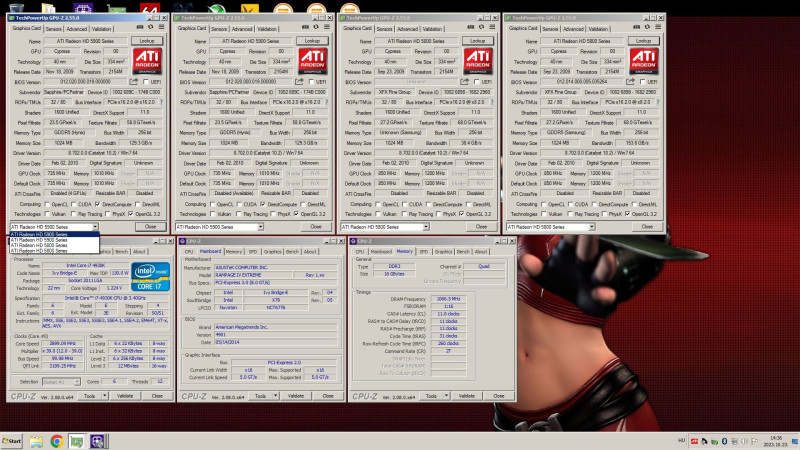The height and width of the screenshot is (450, 800).
Task: Open GPU selector dropdown in second GPU-Z window
Action: pyautogui.click(x=260, y=227)
